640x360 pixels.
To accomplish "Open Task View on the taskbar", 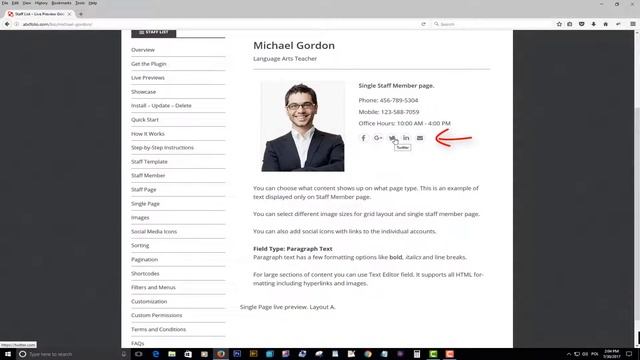I will pyautogui.click(x=139, y=354).
